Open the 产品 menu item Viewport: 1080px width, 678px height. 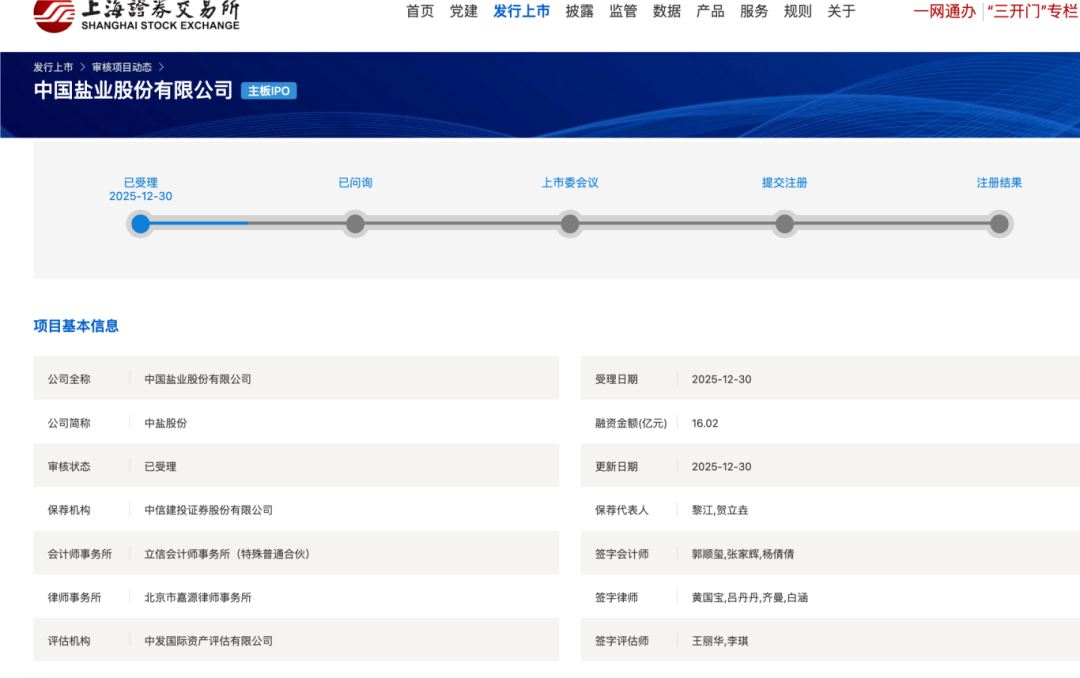(x=710, y=11)
